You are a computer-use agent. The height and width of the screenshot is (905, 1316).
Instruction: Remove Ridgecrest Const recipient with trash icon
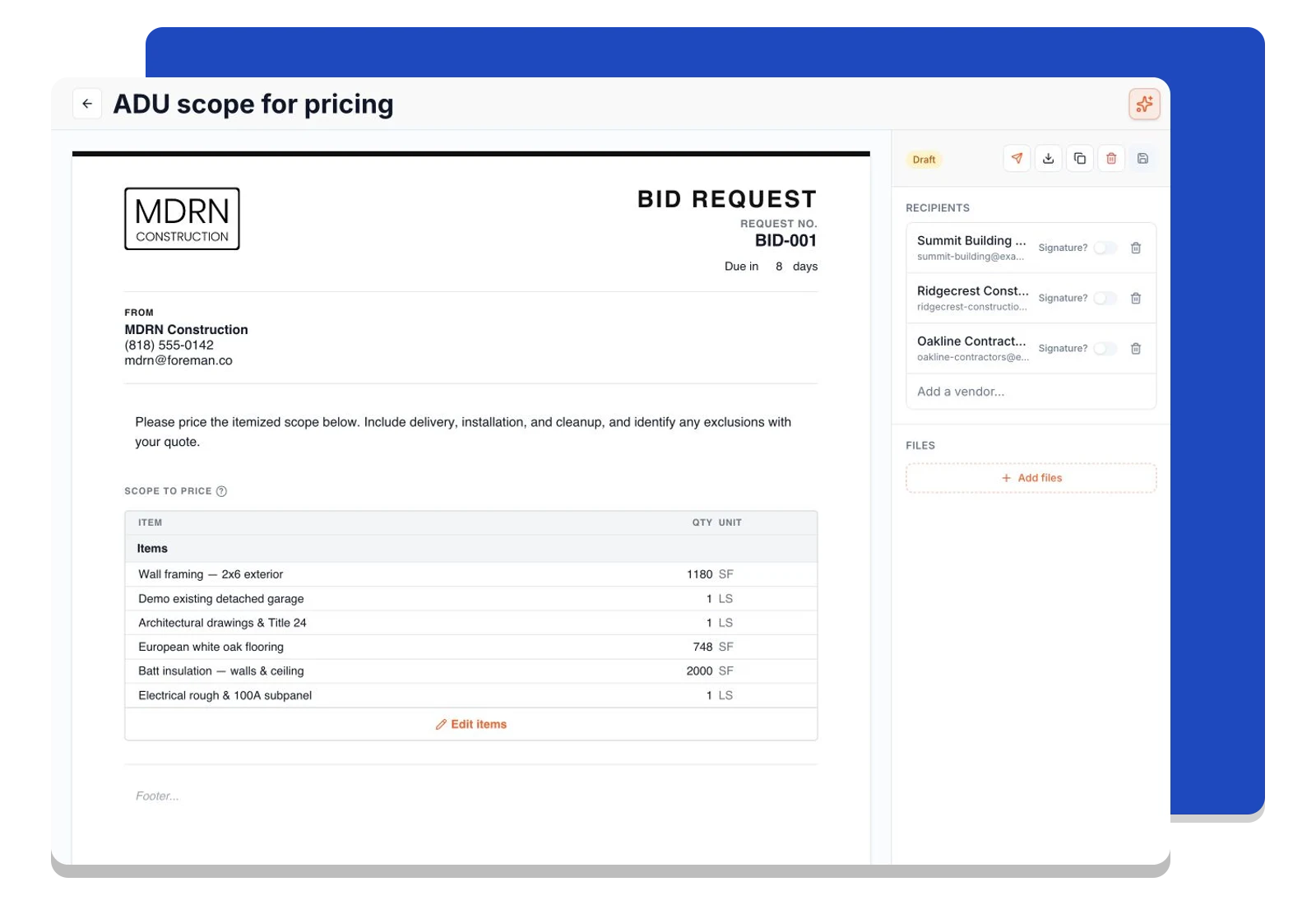(1136, 298)
